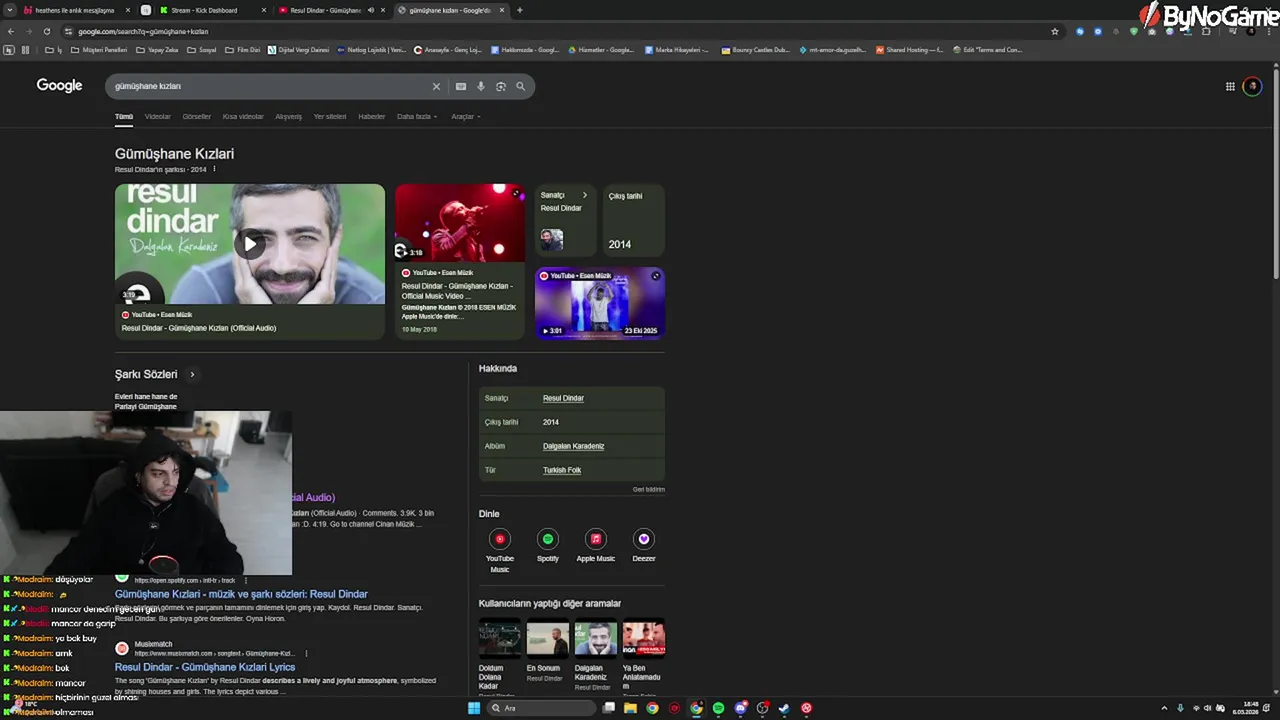Open the Yapay Zeka bookmarks folder
The width and height of the screenshot is (1280, 720).
click(157, 49)
